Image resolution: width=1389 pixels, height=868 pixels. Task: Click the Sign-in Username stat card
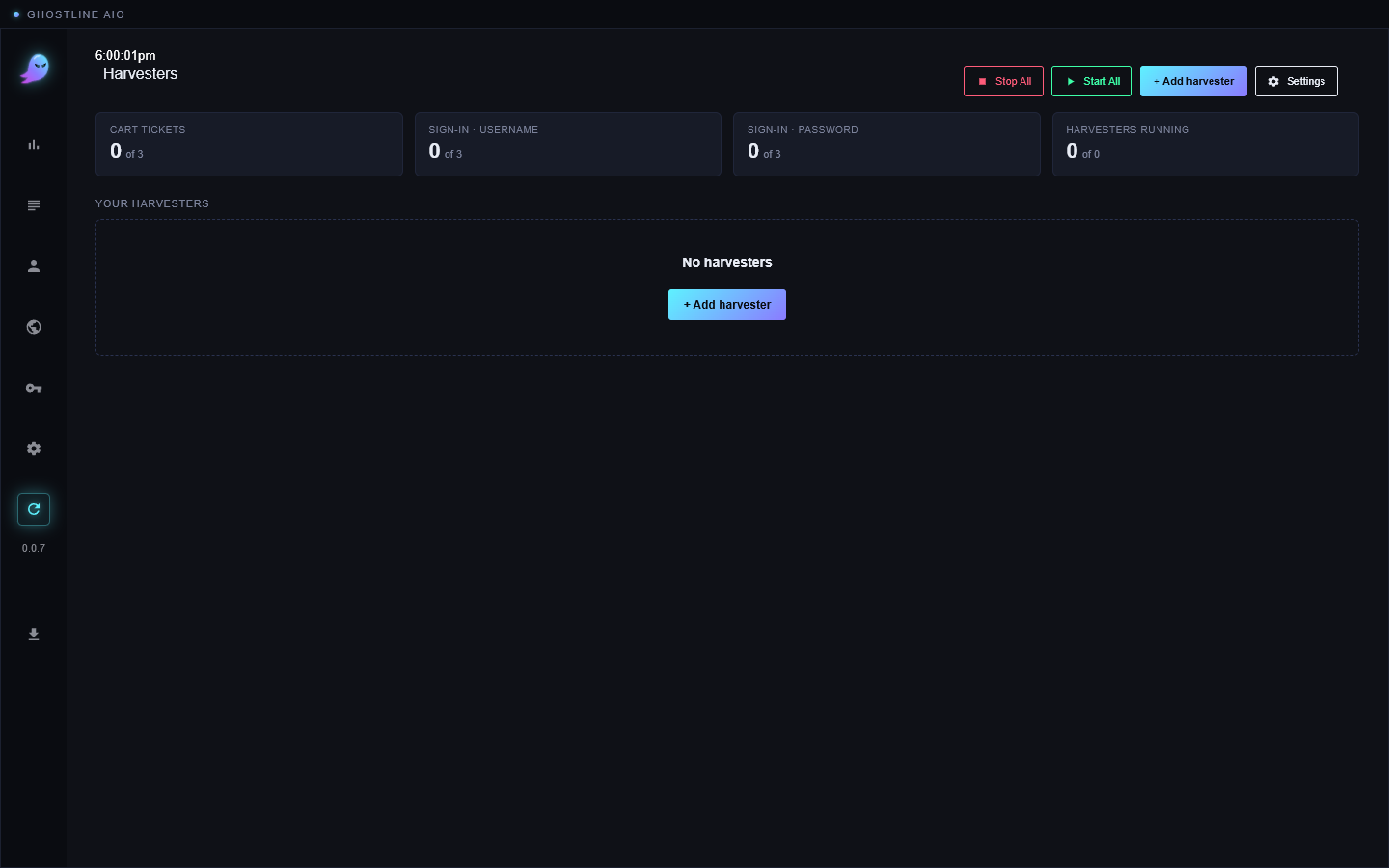[568, 144]
